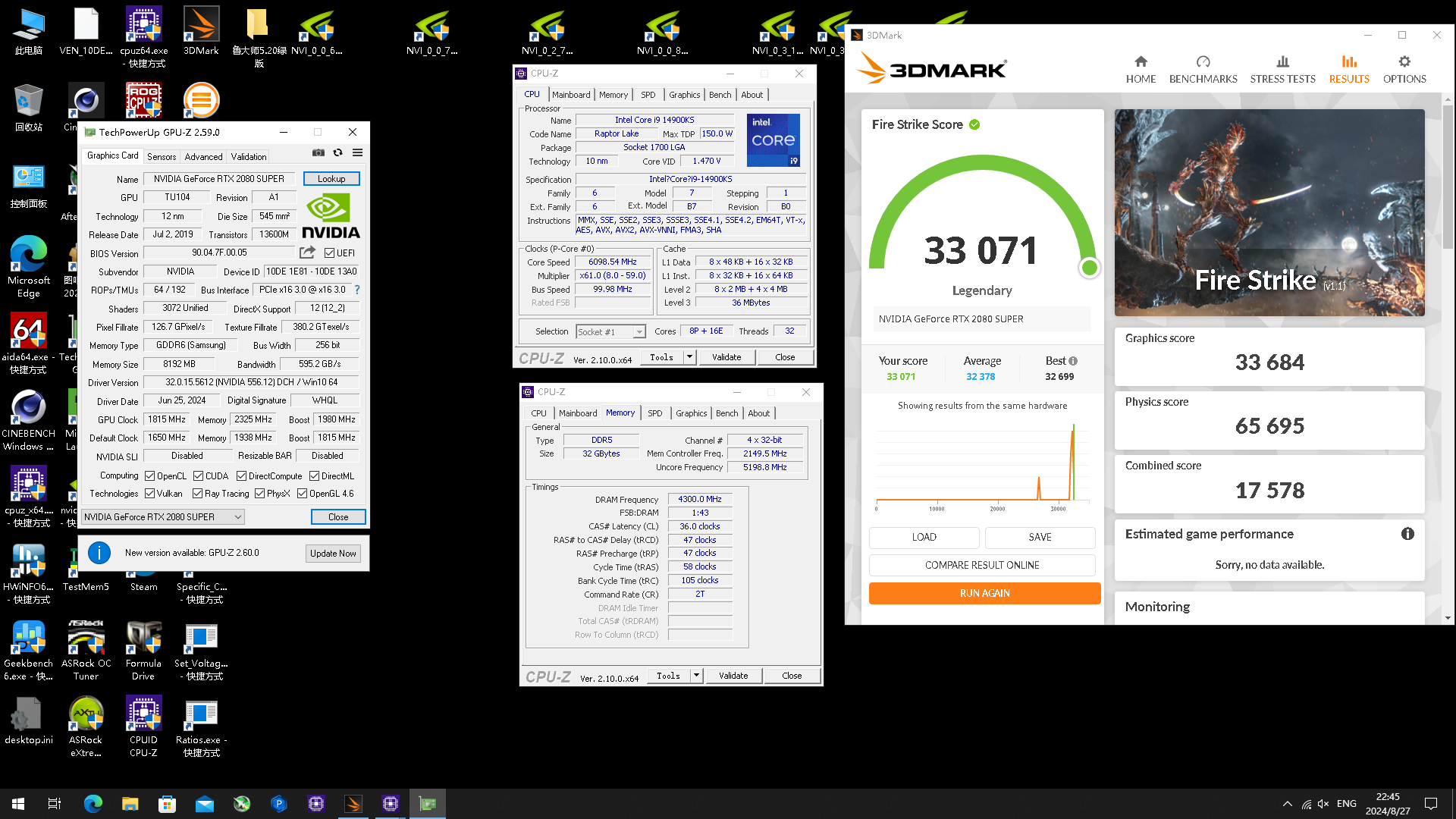Image resolution: width=1456 pixels, height=819 pixels.
Task: Open the 3DMark Options gear icon
Action: coord(1404,61)
